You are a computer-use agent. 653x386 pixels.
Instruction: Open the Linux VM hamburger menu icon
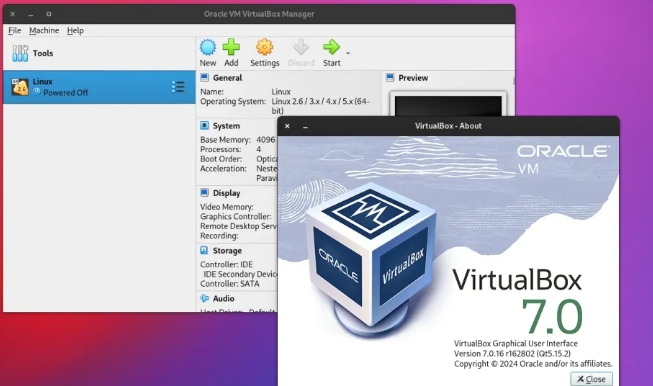[x=178, y=87]
